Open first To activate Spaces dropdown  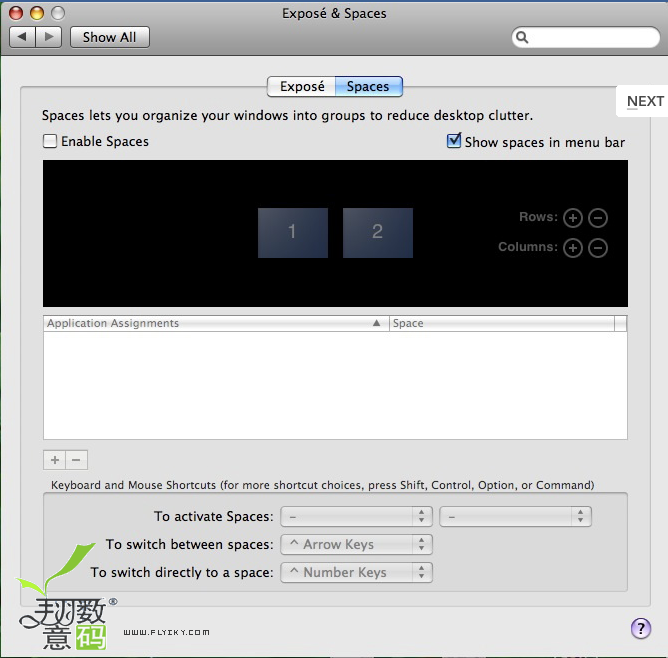coord(356,517)
